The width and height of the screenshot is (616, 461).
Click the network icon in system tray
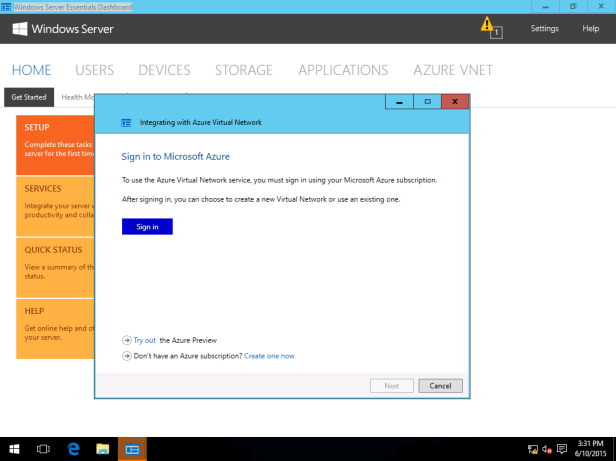pyautogui.click(x=533, y=450)
